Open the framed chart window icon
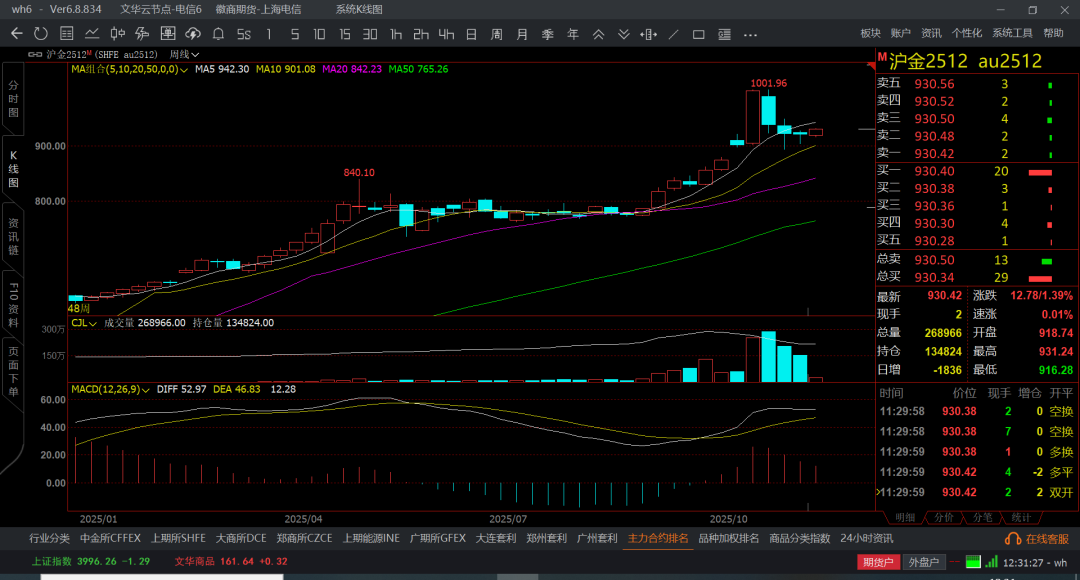 tap(167, 34)
